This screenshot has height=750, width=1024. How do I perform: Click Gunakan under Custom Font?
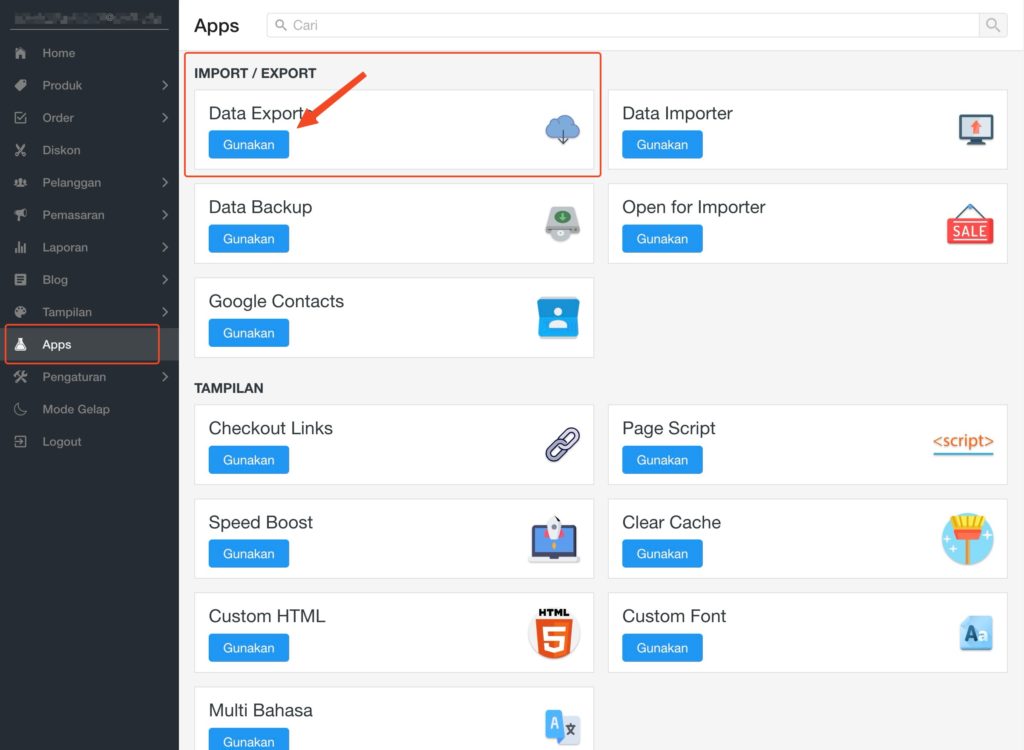tap(662, 647)
